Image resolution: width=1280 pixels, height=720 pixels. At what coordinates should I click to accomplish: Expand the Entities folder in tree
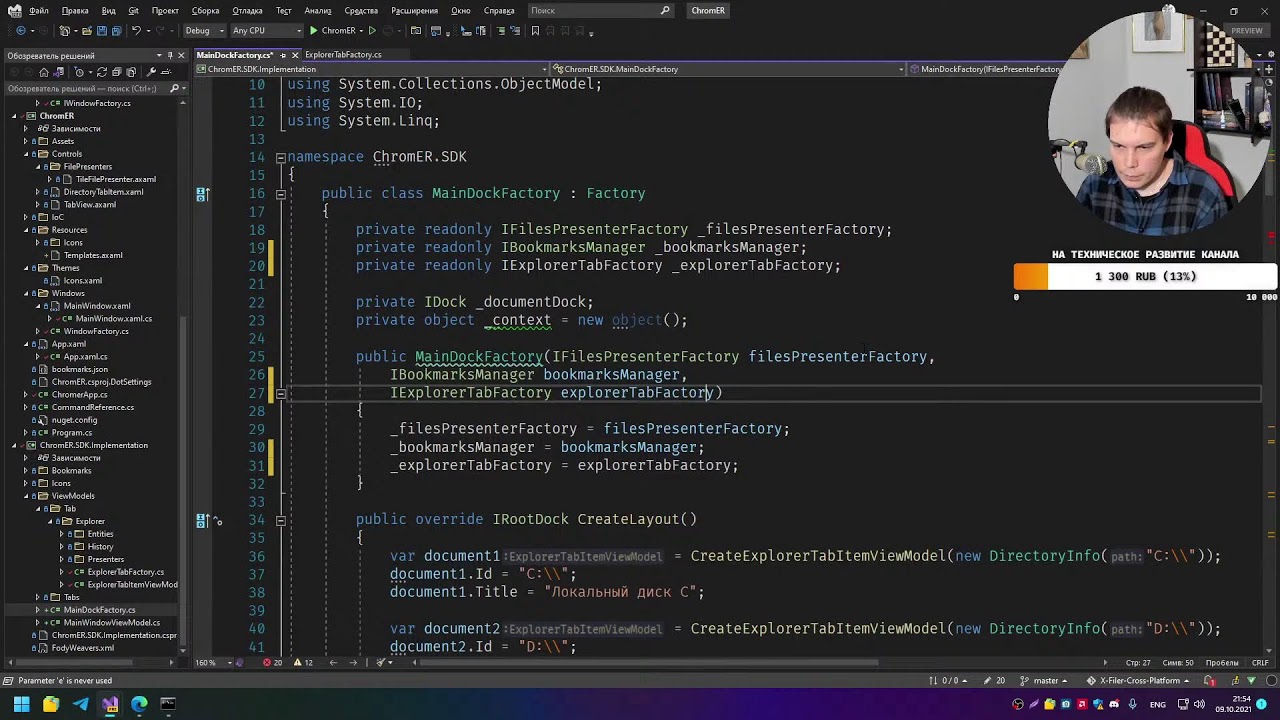[62, 534]
